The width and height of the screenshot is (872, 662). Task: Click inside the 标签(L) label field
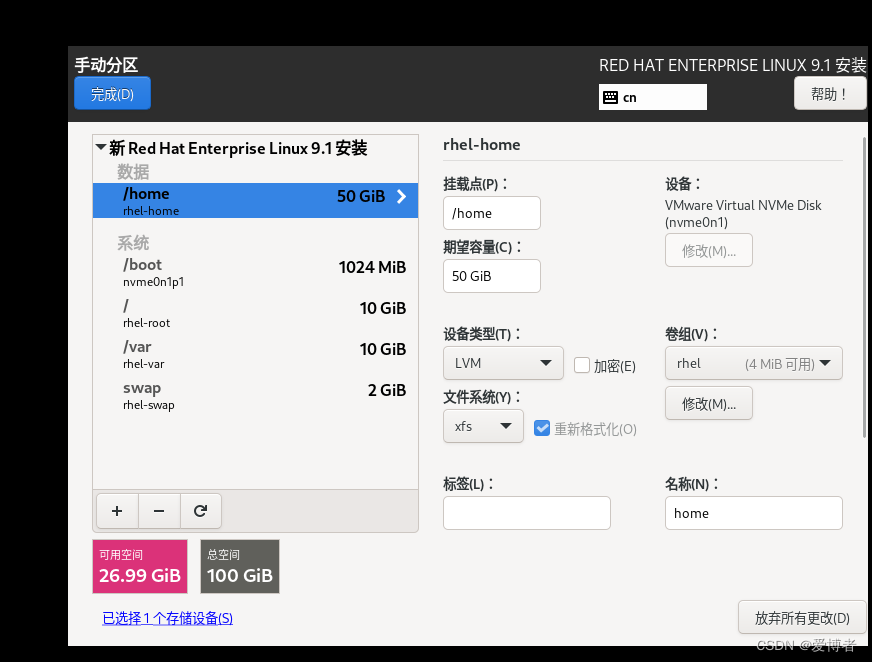(x=527, y=513)
